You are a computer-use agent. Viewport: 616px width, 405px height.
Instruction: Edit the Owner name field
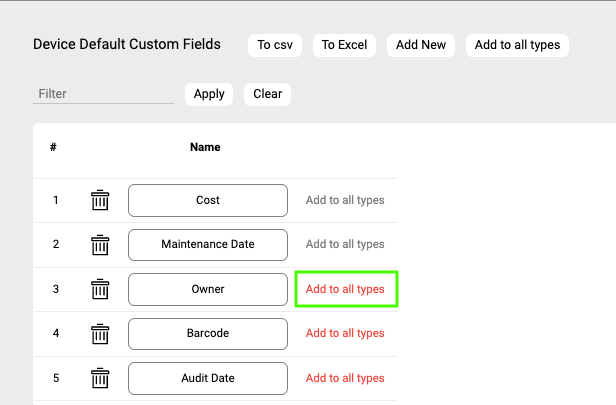pos(208,289)
